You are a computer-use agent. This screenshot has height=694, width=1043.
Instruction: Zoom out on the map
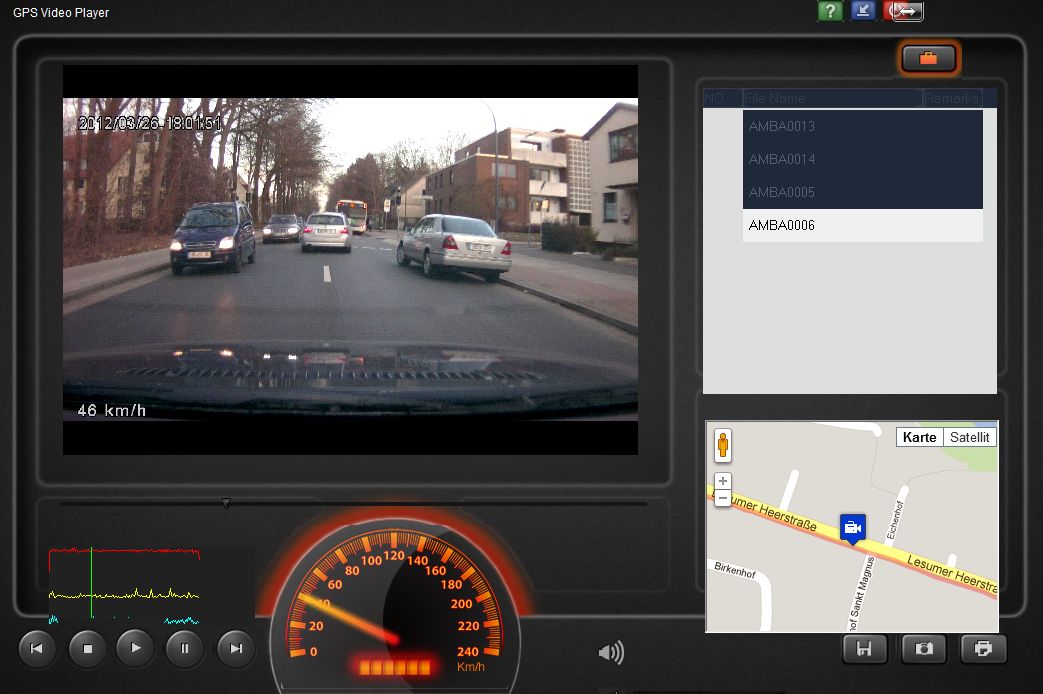723,498
